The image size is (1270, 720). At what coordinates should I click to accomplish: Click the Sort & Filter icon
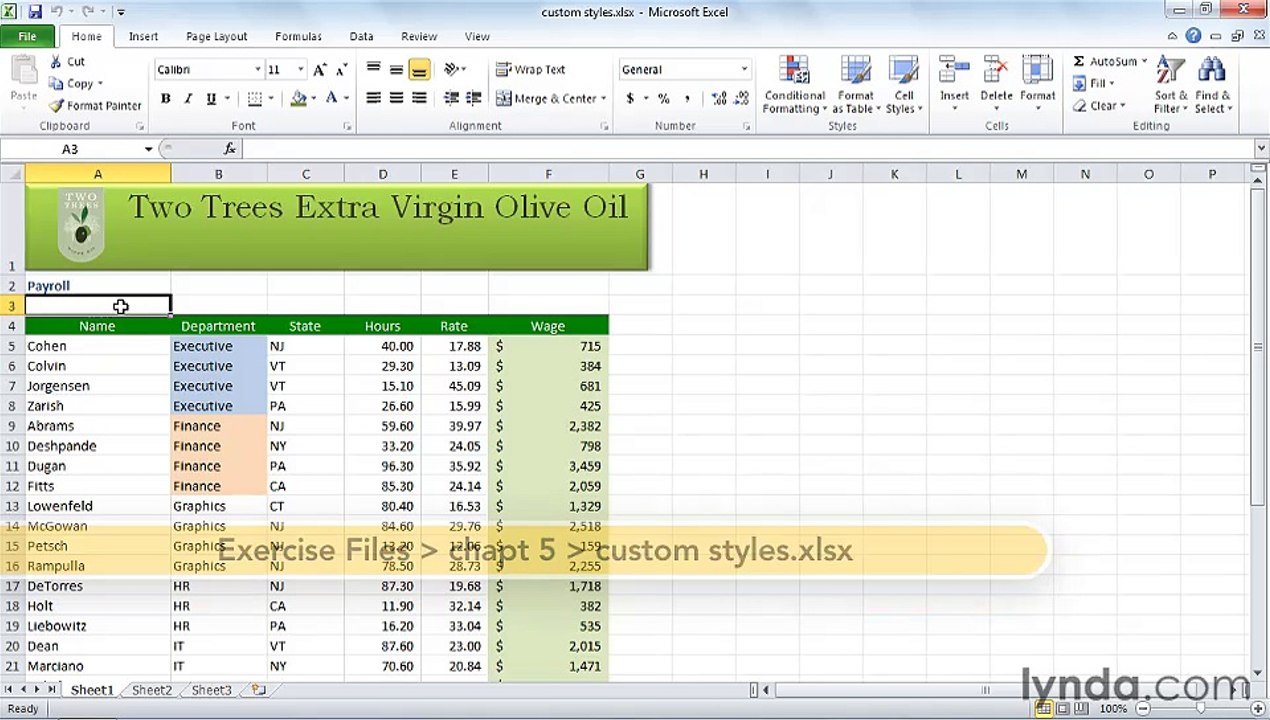tap(1170, 72)
